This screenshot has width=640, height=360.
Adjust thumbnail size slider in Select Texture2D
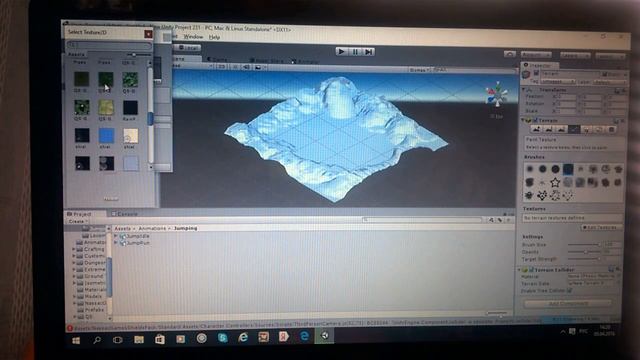(x=139, y=54)
